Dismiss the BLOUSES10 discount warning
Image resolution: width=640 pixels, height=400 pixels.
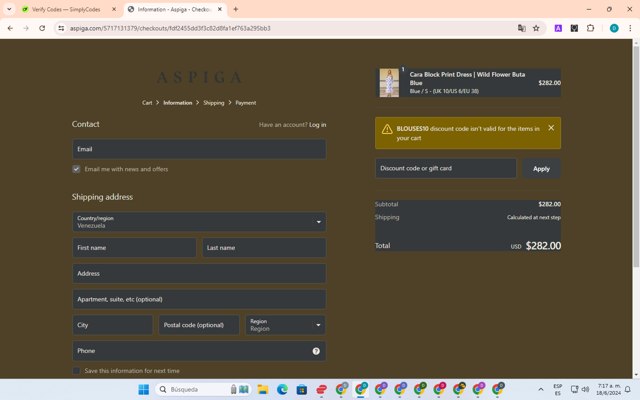click(x=551, y=128)
